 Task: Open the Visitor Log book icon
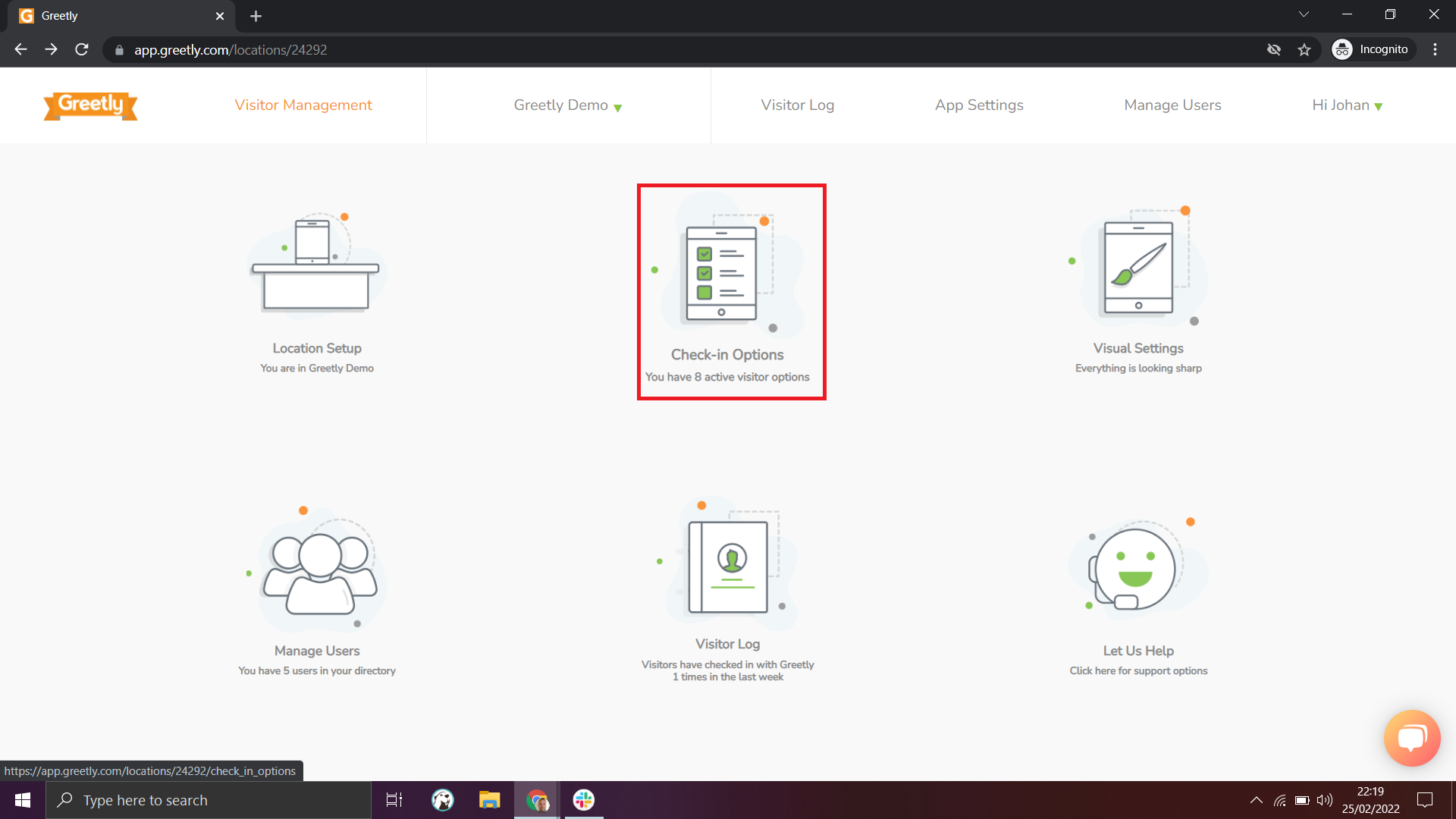(728, 563)
